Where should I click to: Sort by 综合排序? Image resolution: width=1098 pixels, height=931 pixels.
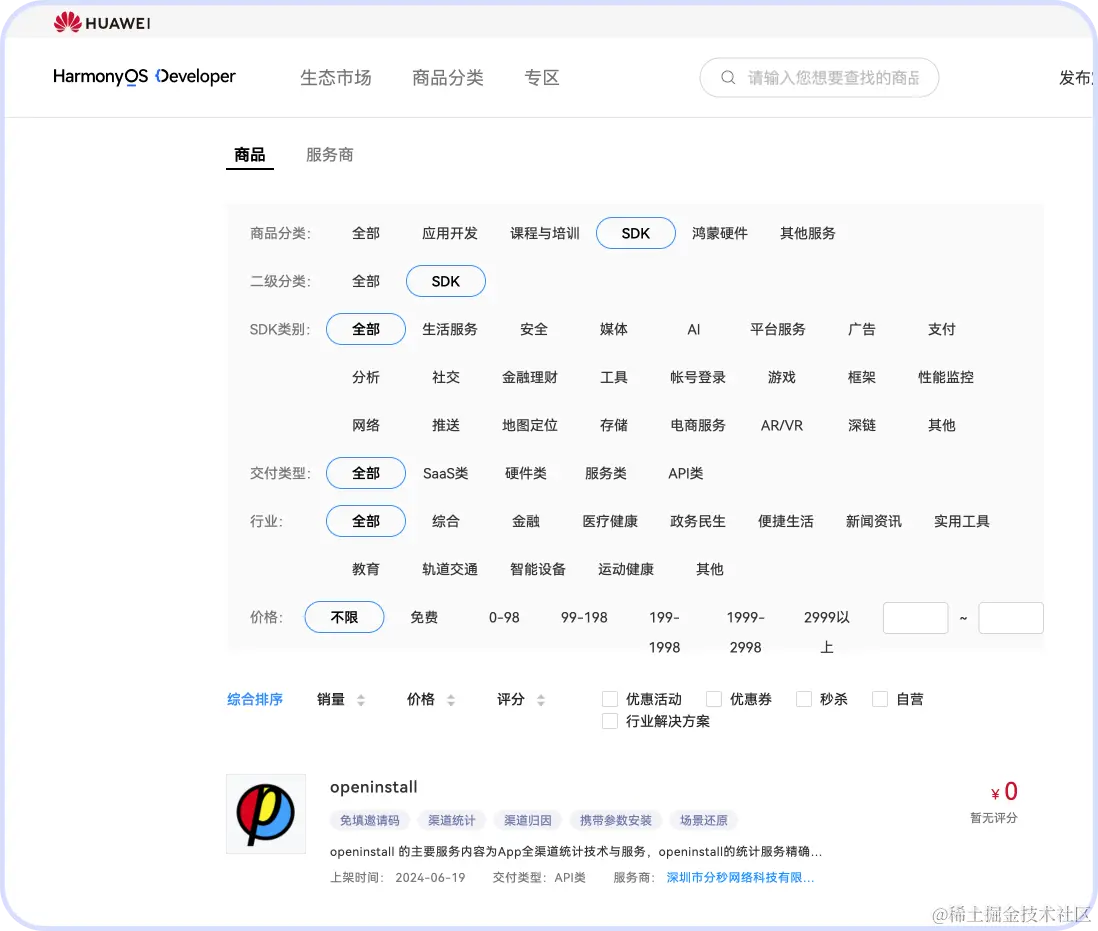pos(255,699)
